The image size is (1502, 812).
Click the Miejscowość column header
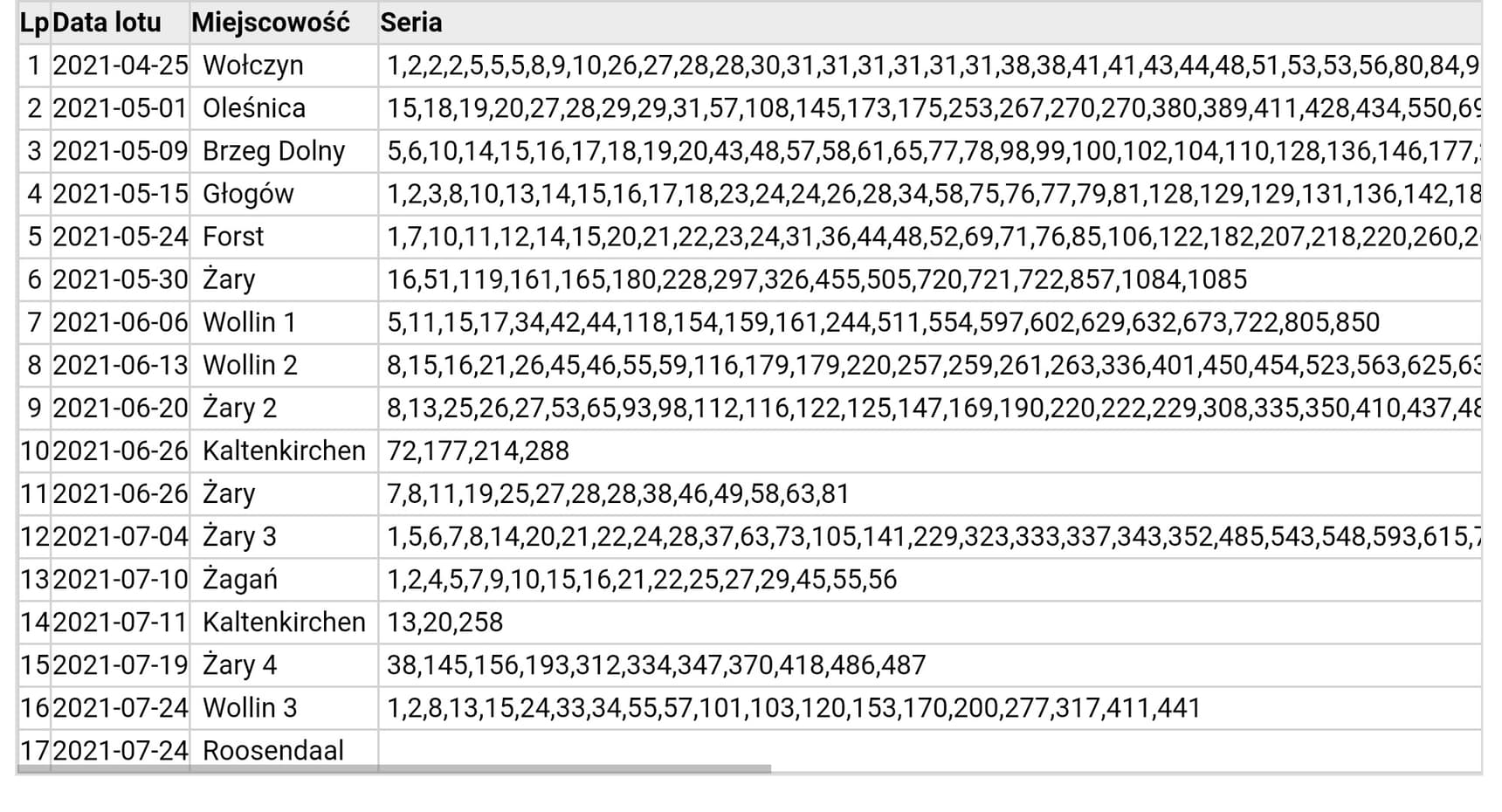271,23
